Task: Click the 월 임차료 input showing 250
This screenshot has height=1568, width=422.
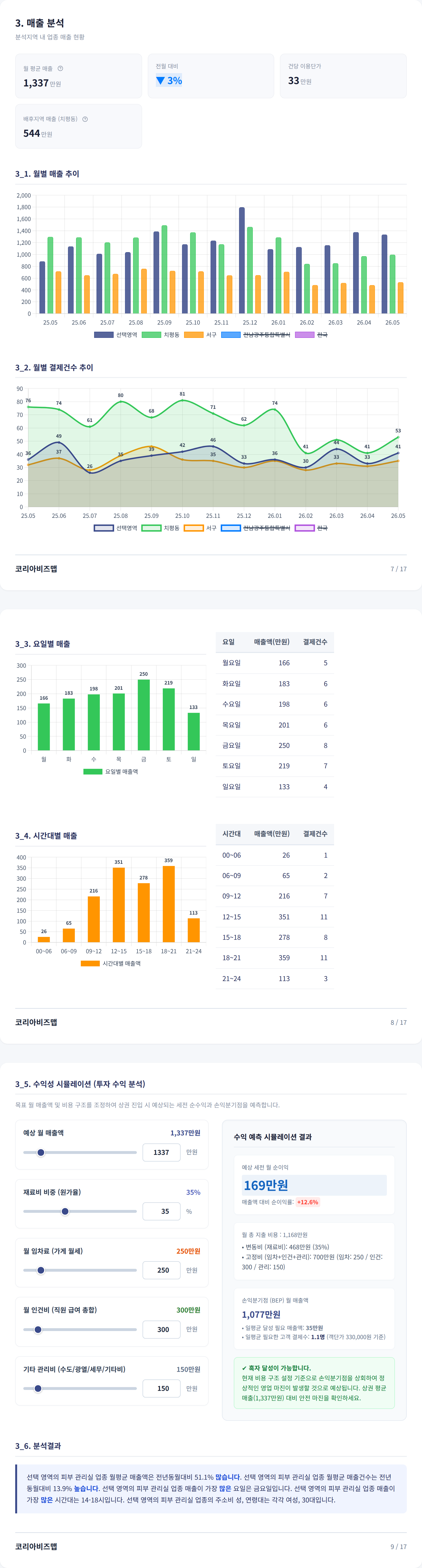Action: [161, 1270]
